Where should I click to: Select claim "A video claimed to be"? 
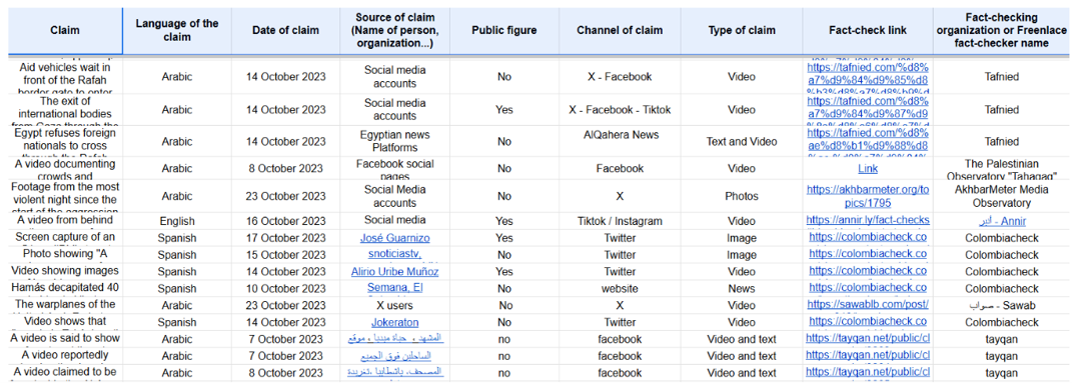(x=65, y=373)
